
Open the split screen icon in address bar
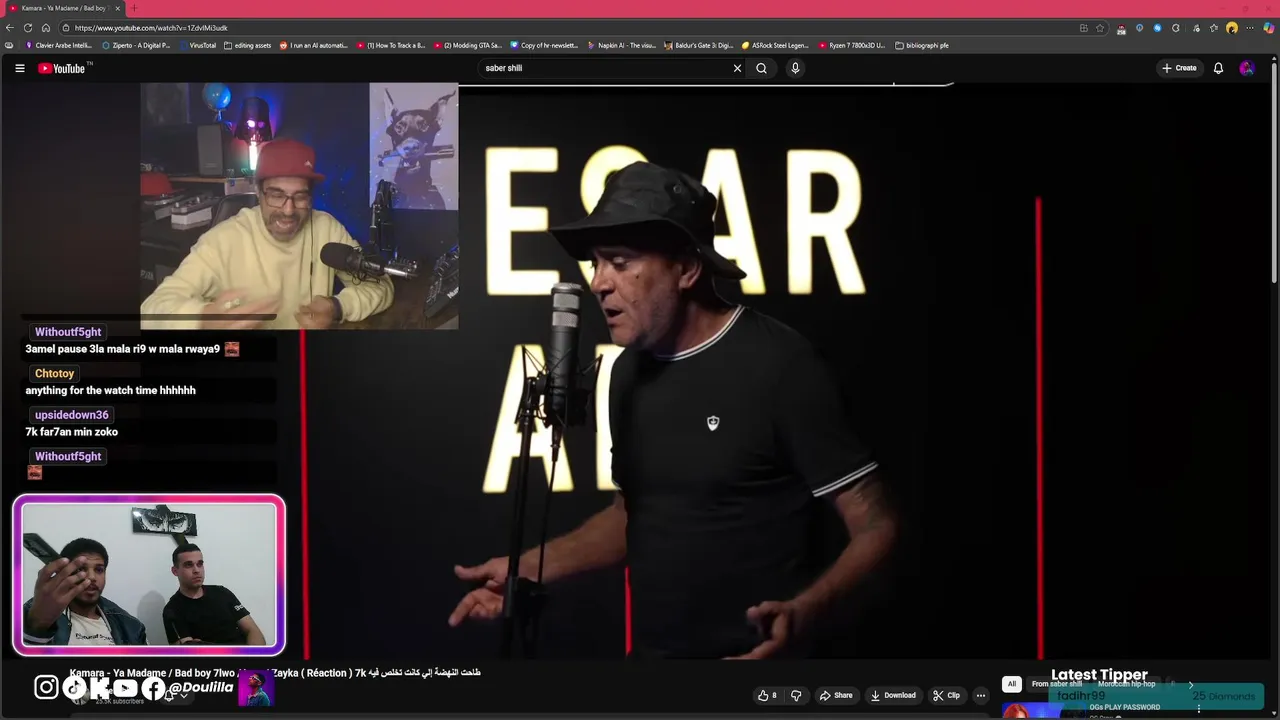click(1084, 28)
